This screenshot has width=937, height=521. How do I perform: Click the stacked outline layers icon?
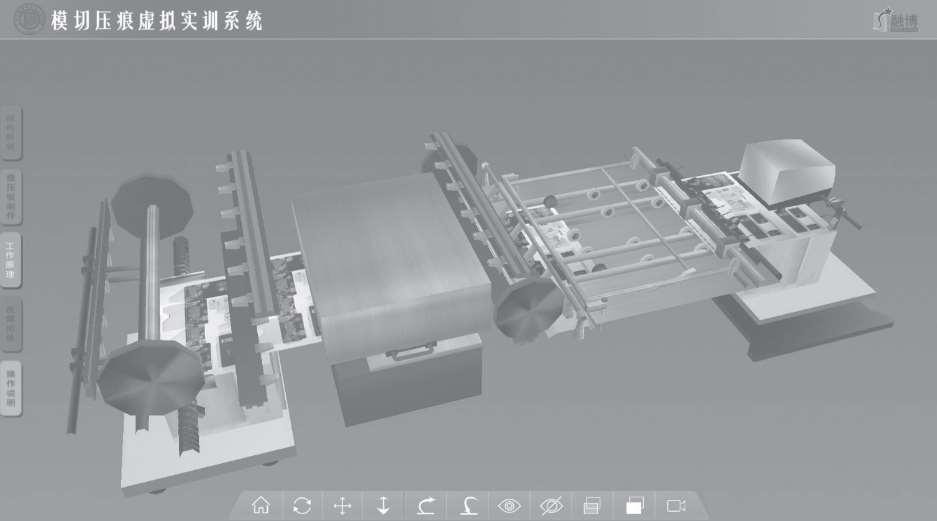coord(592,506)
